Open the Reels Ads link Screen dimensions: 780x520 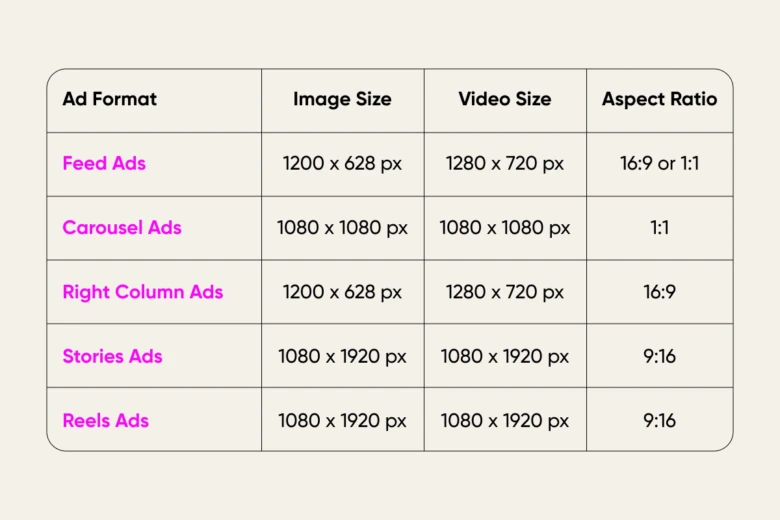click(x=105, y=420)
